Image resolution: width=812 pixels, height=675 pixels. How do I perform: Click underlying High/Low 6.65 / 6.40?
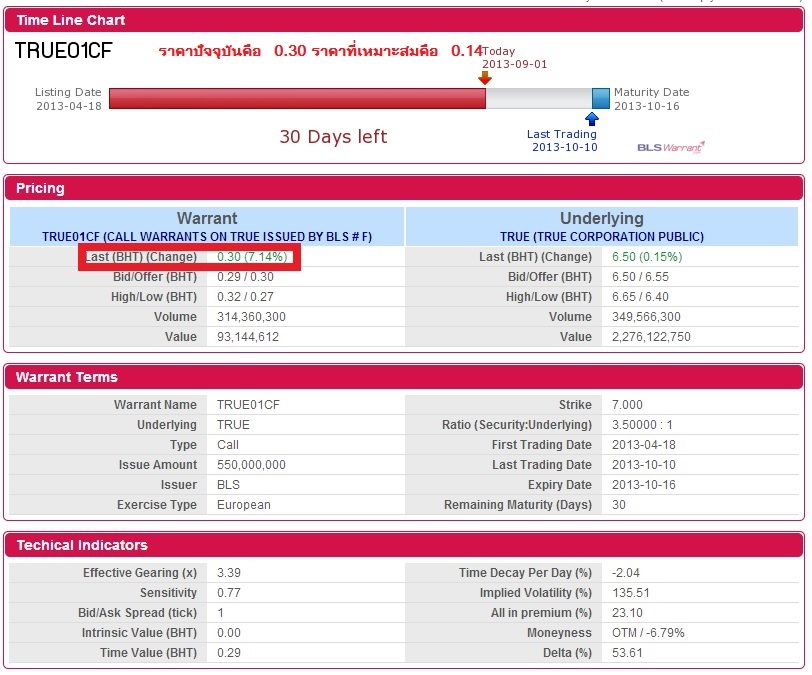coord(640,297)
